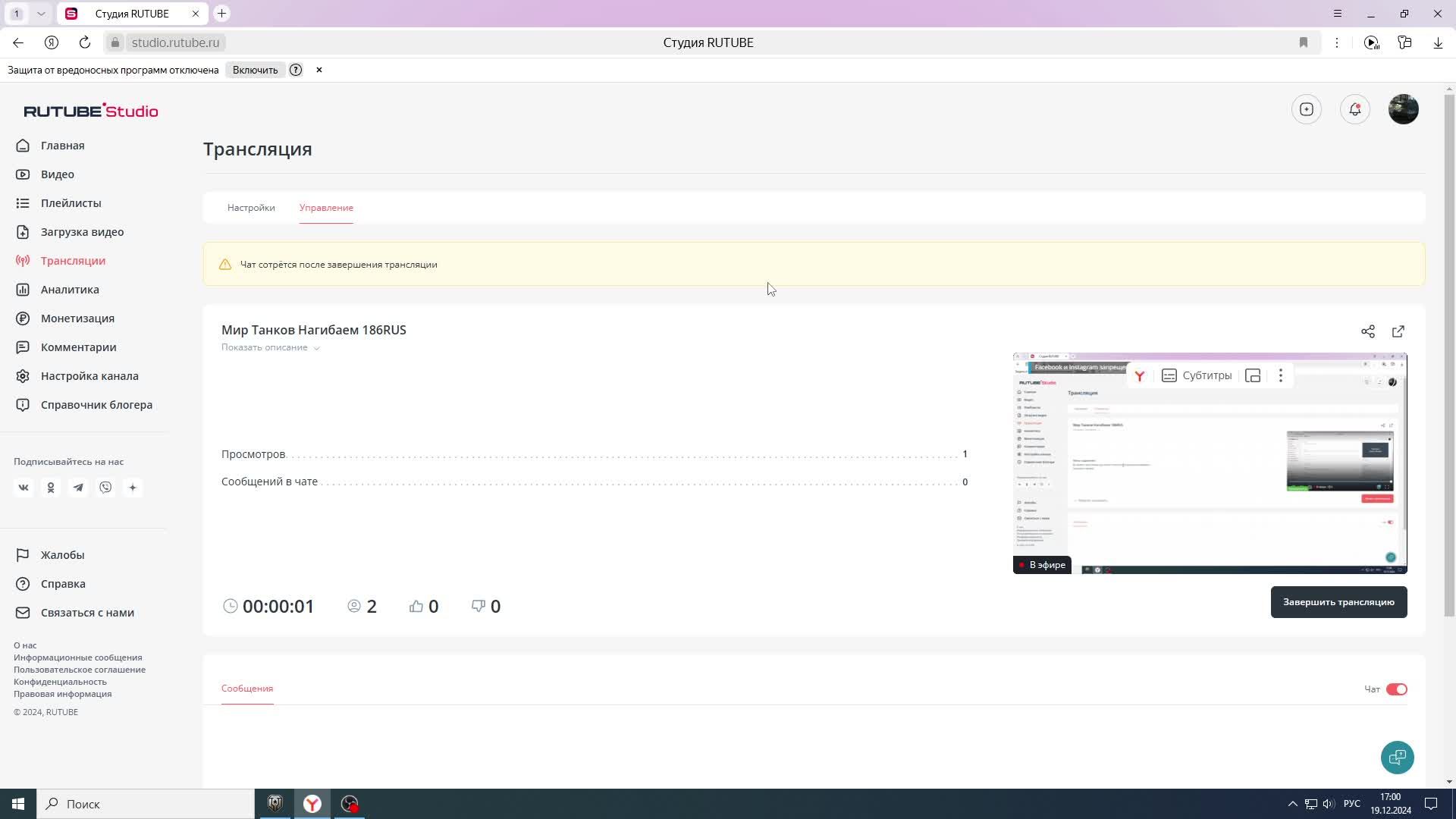
Task: Open the teal support chat button
Action: (1398, 758)
